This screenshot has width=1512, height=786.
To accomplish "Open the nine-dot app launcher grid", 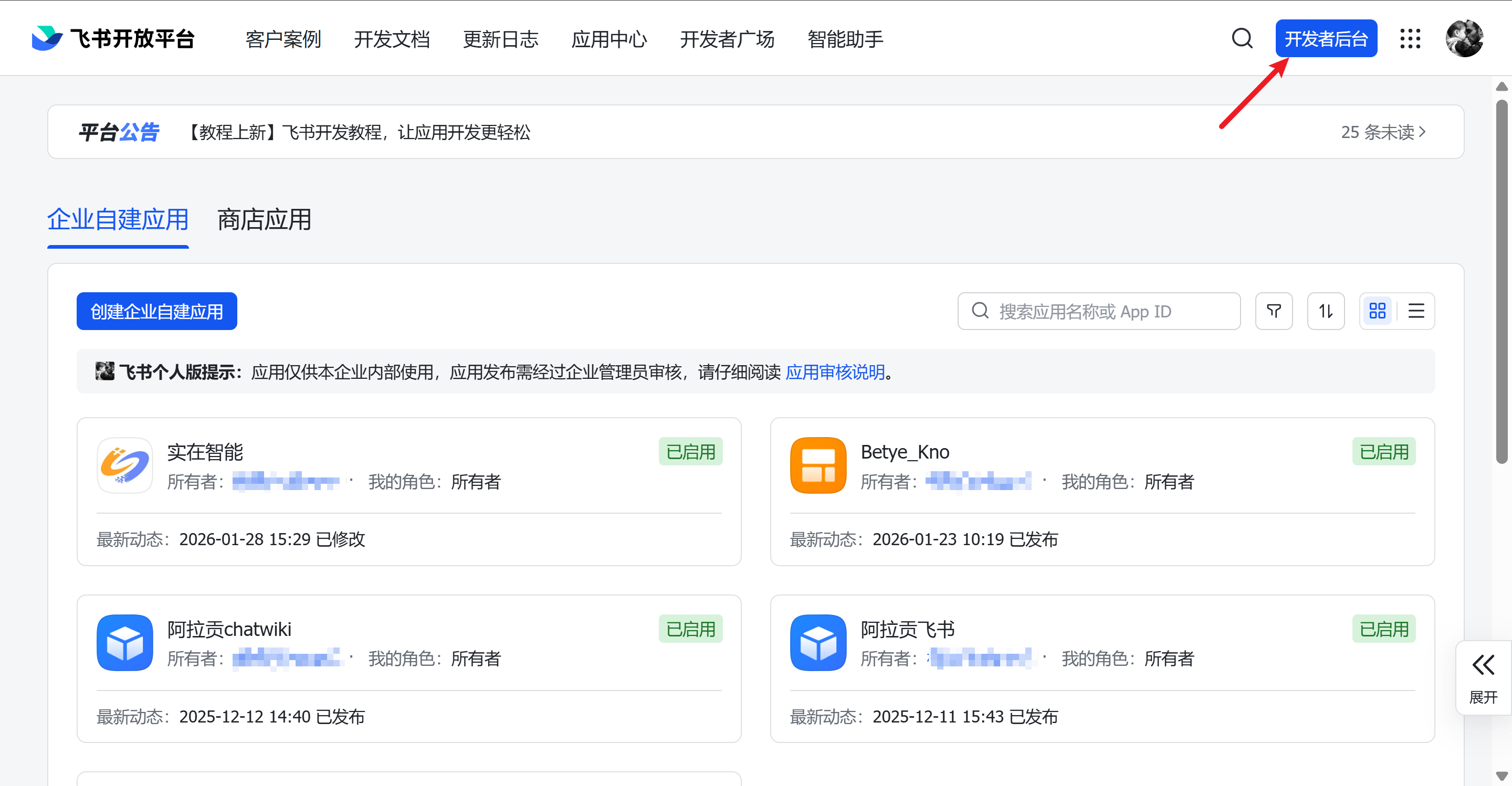I will tap(1410, 39).
